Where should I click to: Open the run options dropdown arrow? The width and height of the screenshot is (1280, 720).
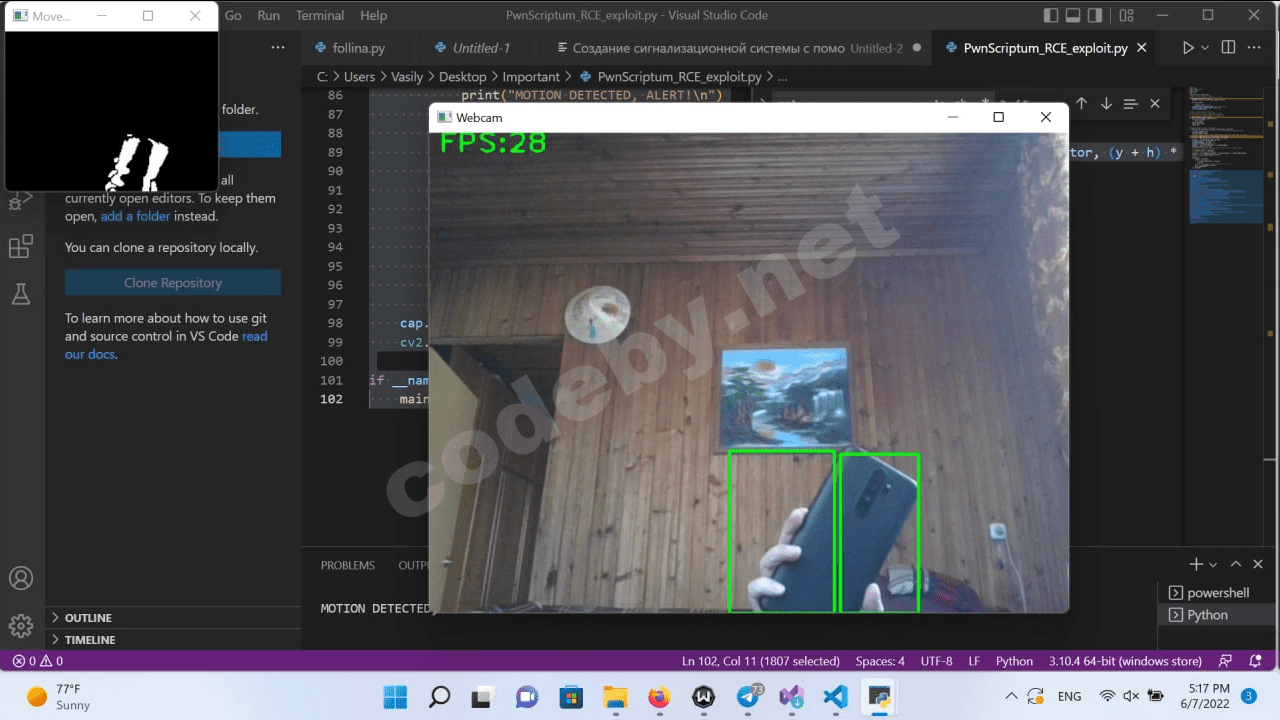click(1205, 48)
